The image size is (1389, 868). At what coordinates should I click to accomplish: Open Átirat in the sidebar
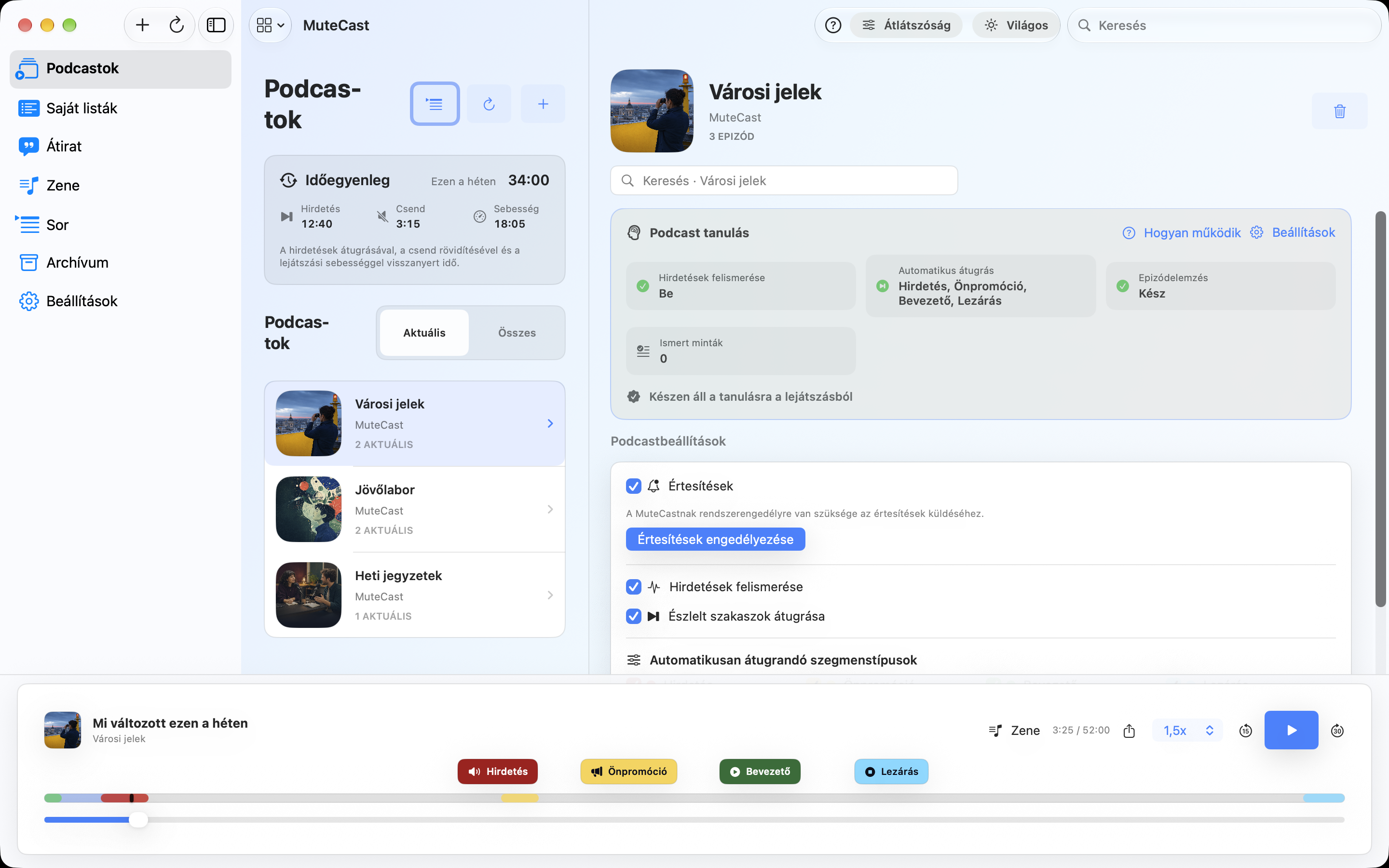[x=121, y=147]
